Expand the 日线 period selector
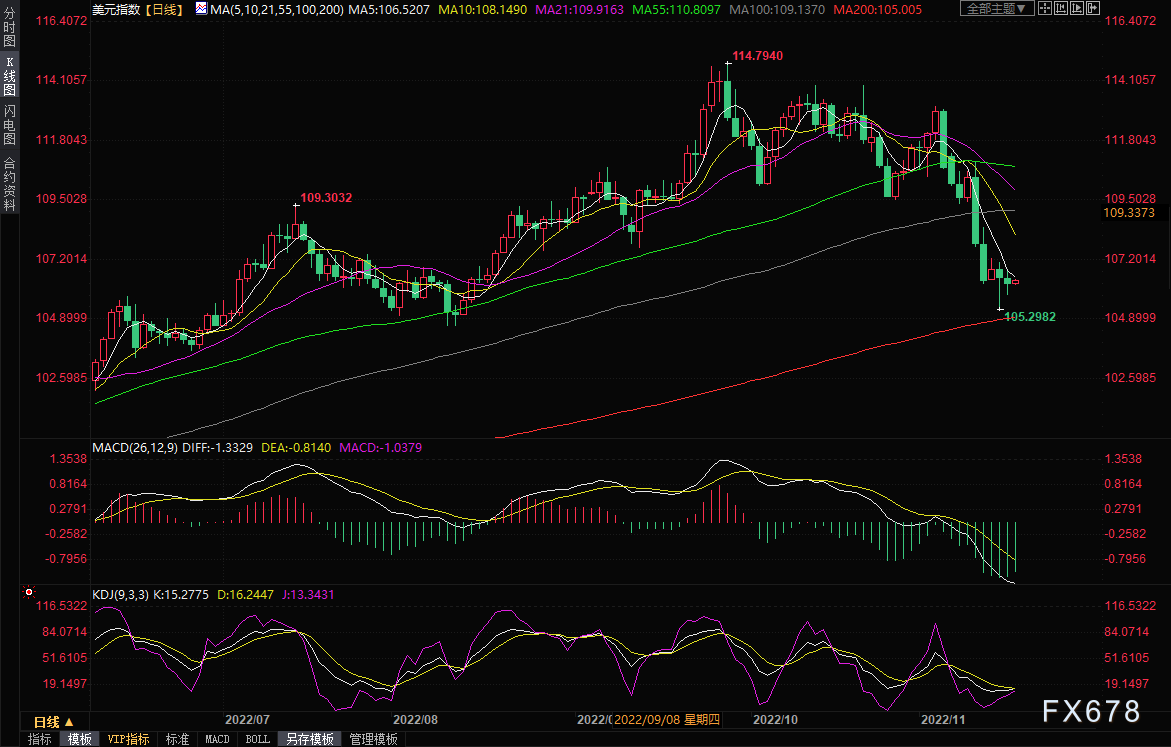Viewport: 1171px width, 747px height. pos(53,721)
